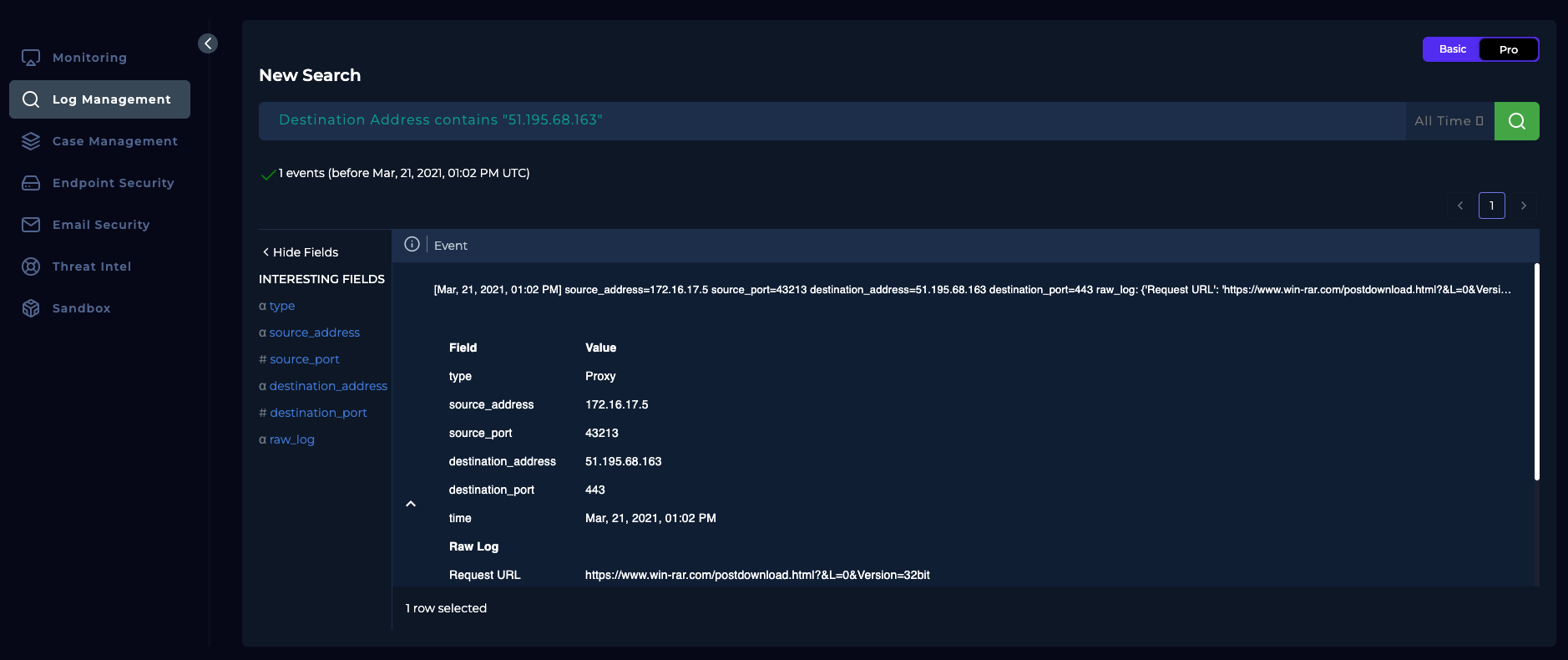Click the green search magnifier button
Image resolution: width=1568 pixels, height=660 pixels.
click(1516, 121)
